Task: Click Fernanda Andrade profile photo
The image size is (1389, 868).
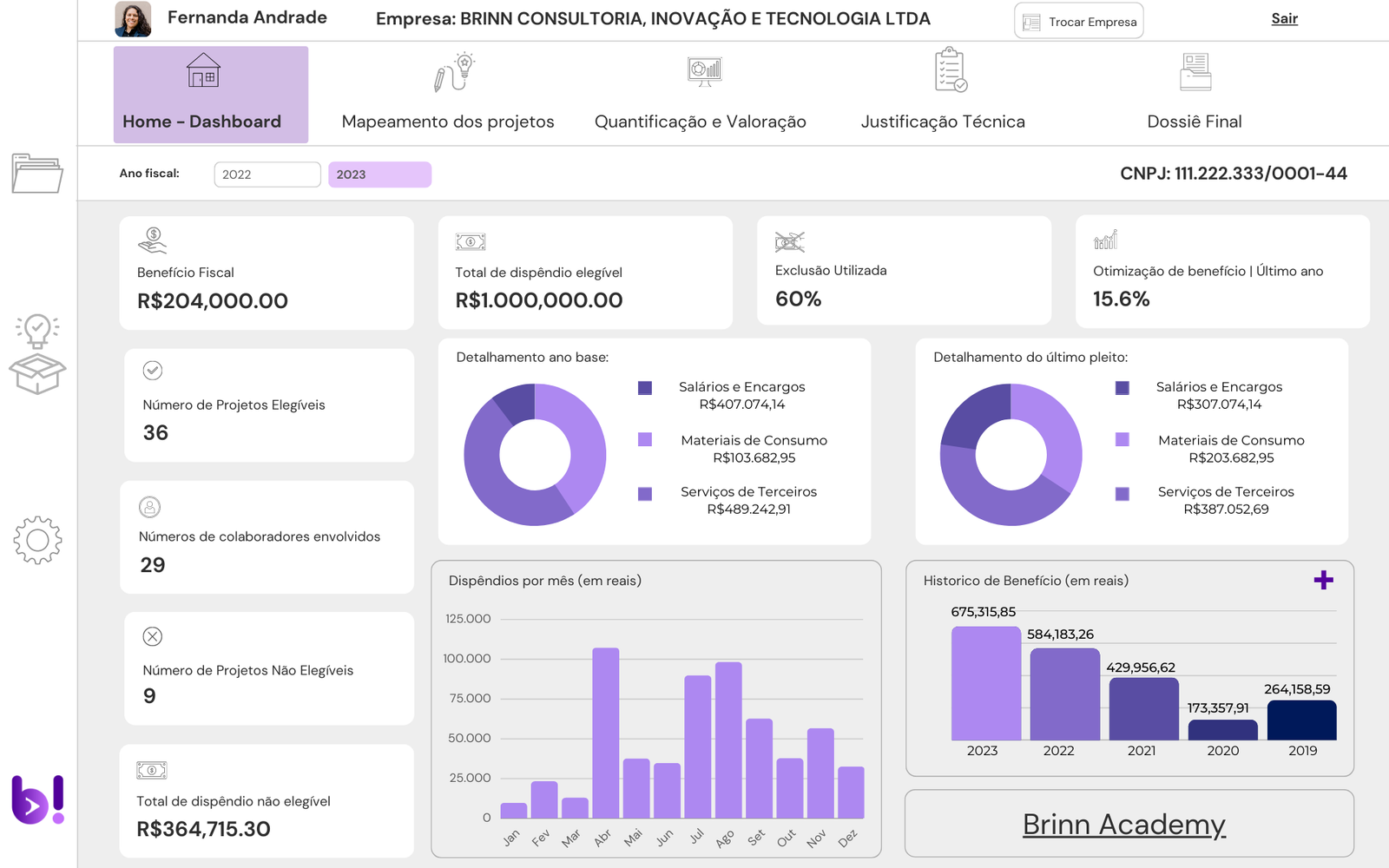Action: (x=133, y=19)
